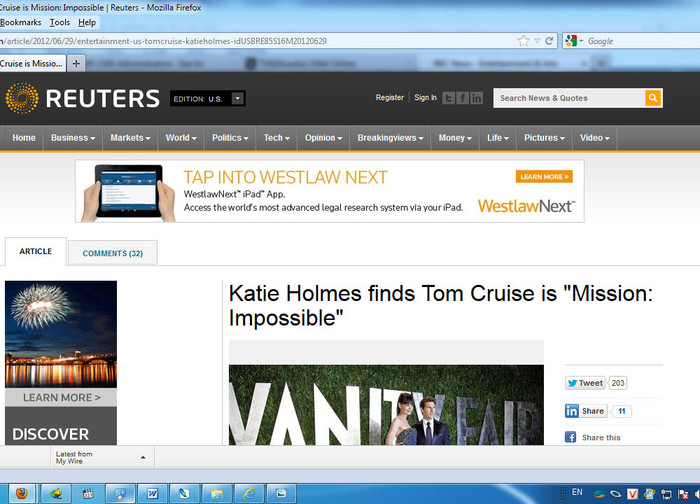The image size is (700, 504).
Task: Expand the Life navigation menu
Action: pos(498,138)
